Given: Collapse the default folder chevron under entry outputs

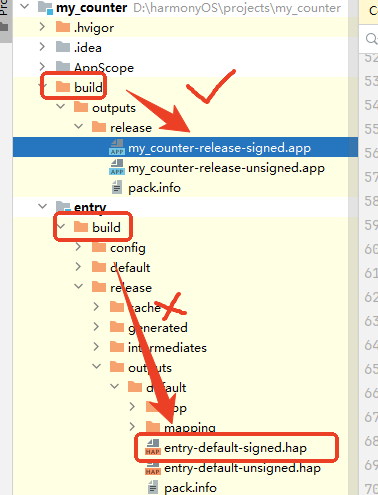Looking at the screenshot, I should click(115, 386).
